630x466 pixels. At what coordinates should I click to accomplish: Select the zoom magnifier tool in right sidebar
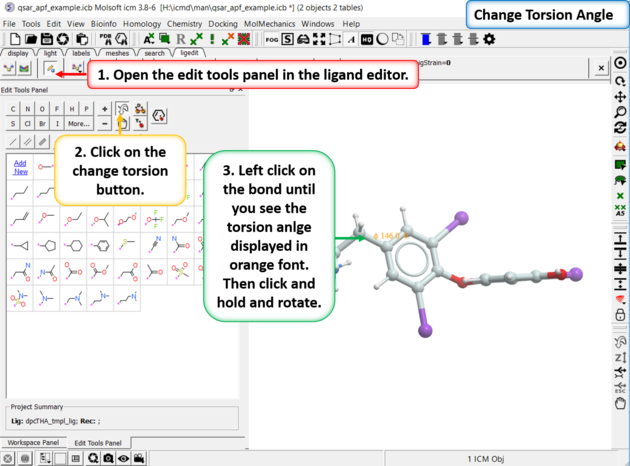pyautogui.click(x=620, y=113)
